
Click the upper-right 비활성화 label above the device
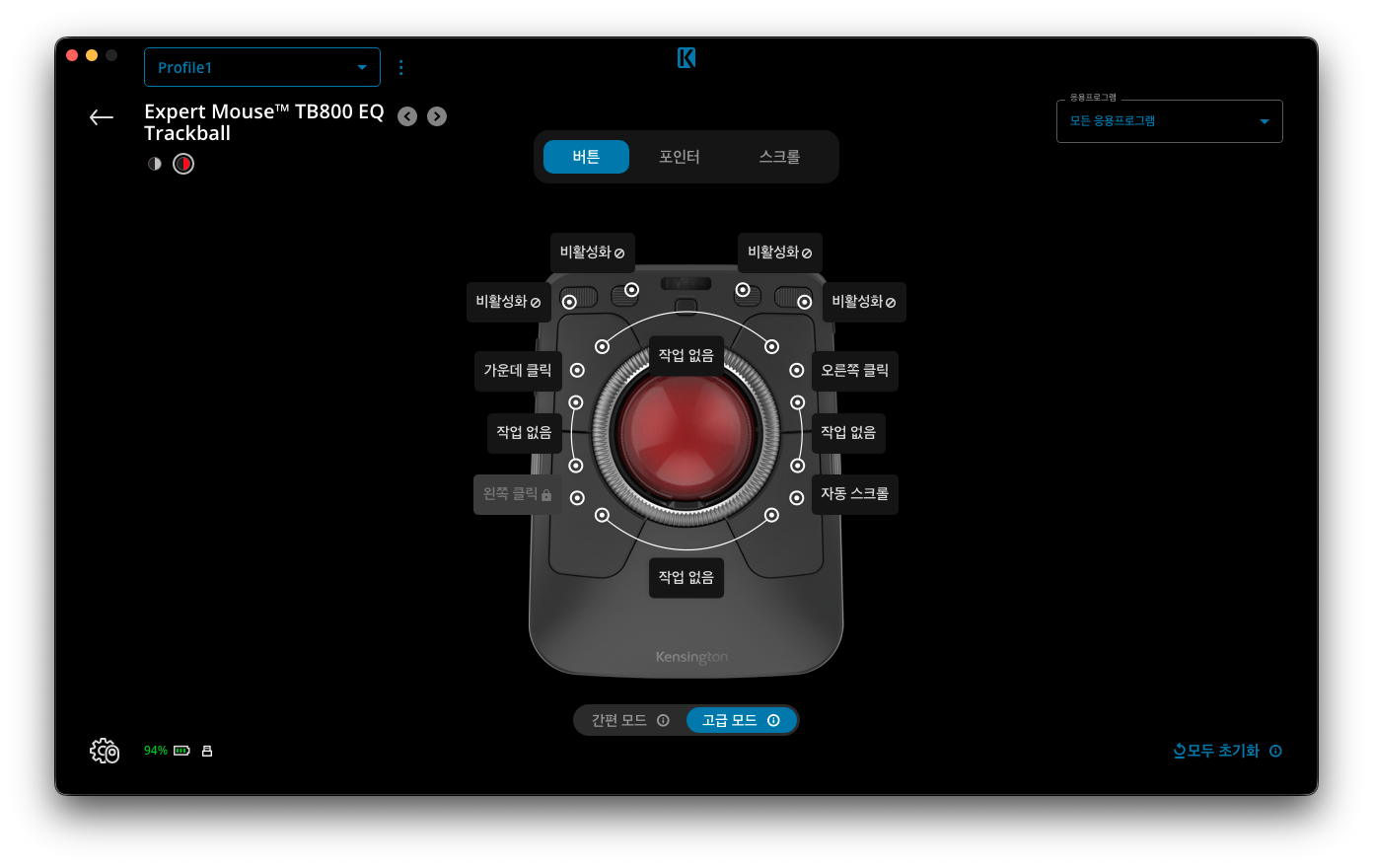point(780,253)
